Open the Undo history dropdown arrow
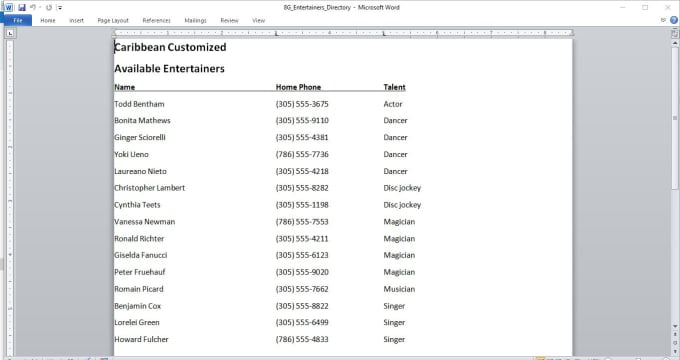Viewport: 680px width, 360px height. 40,7
